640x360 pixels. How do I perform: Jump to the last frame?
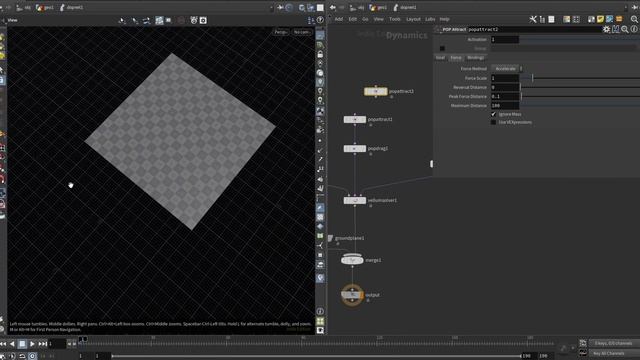[x=42, y=344]
